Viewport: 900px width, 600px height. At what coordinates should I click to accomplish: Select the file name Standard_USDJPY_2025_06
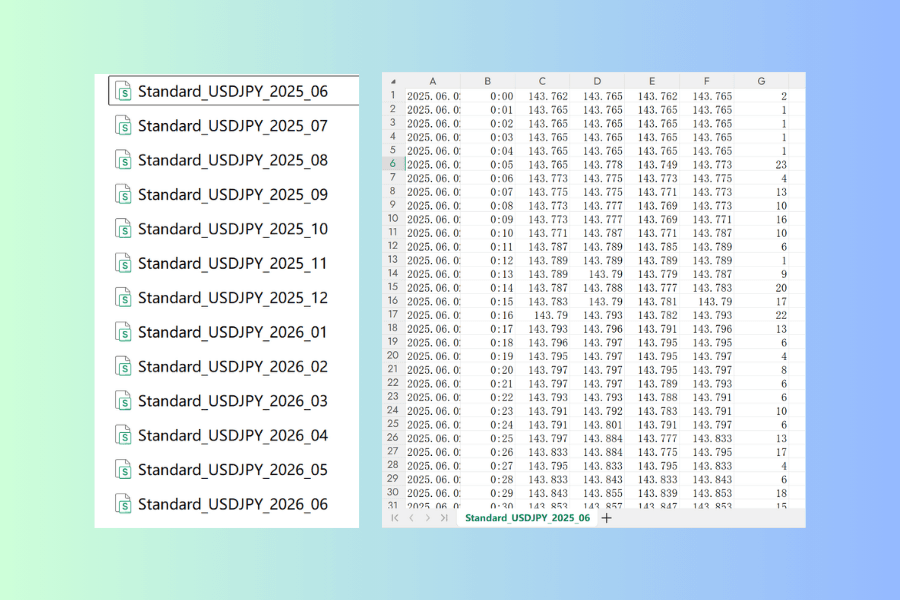pos(233,91)
